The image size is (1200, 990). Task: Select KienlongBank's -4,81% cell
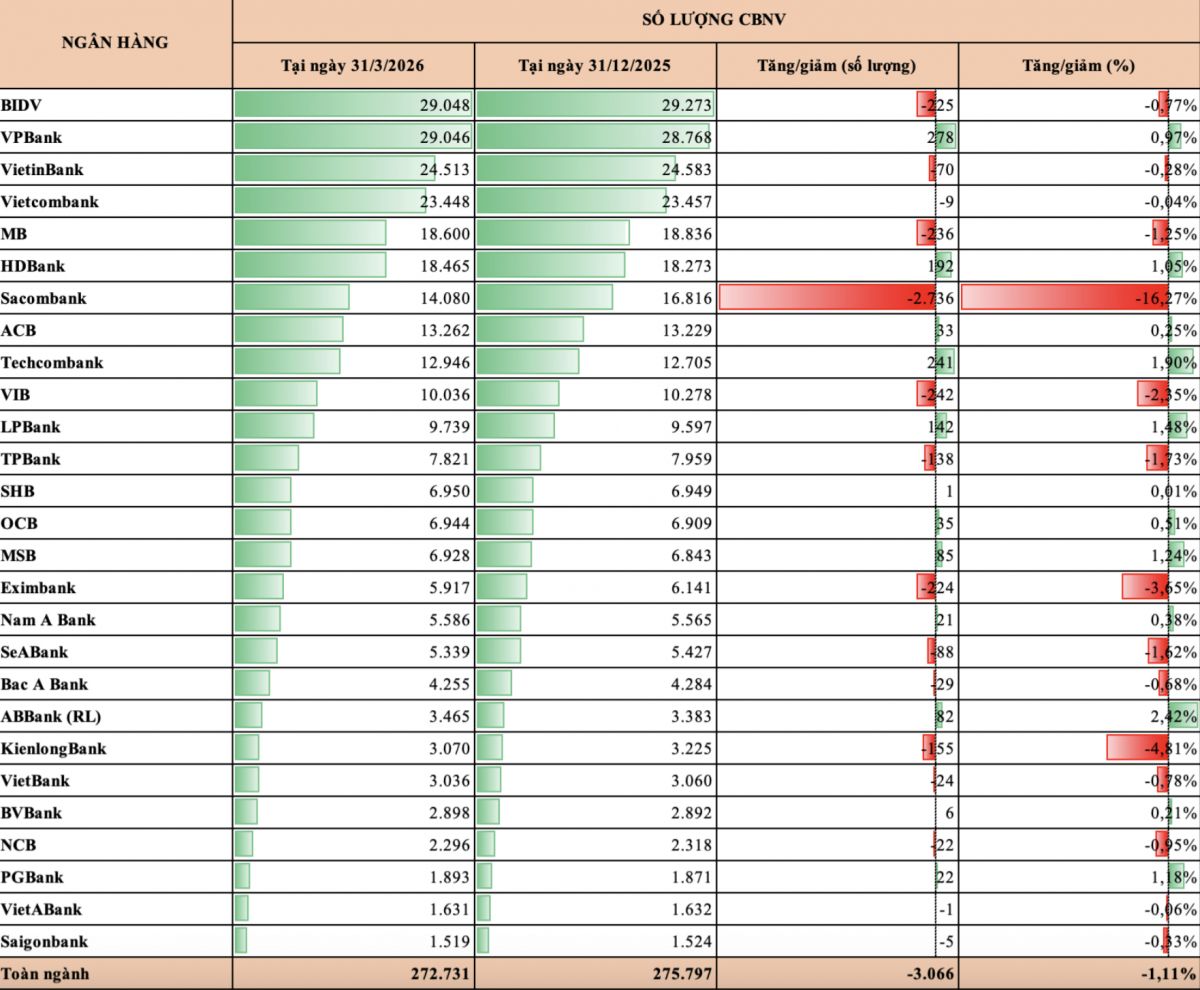[x=1079, y=748]
